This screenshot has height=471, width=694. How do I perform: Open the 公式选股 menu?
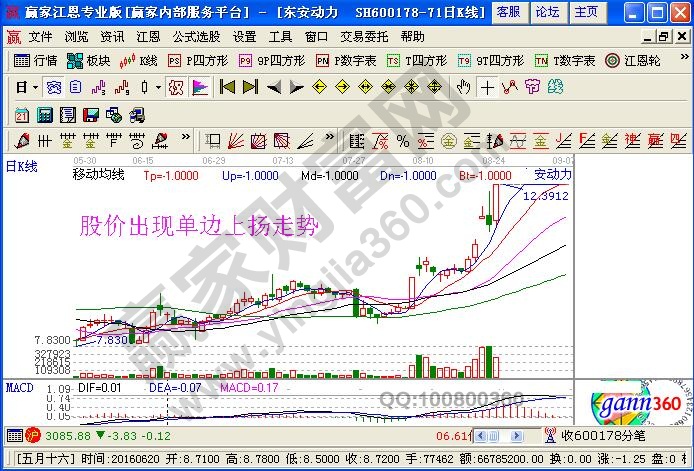[x=196, y=37]
